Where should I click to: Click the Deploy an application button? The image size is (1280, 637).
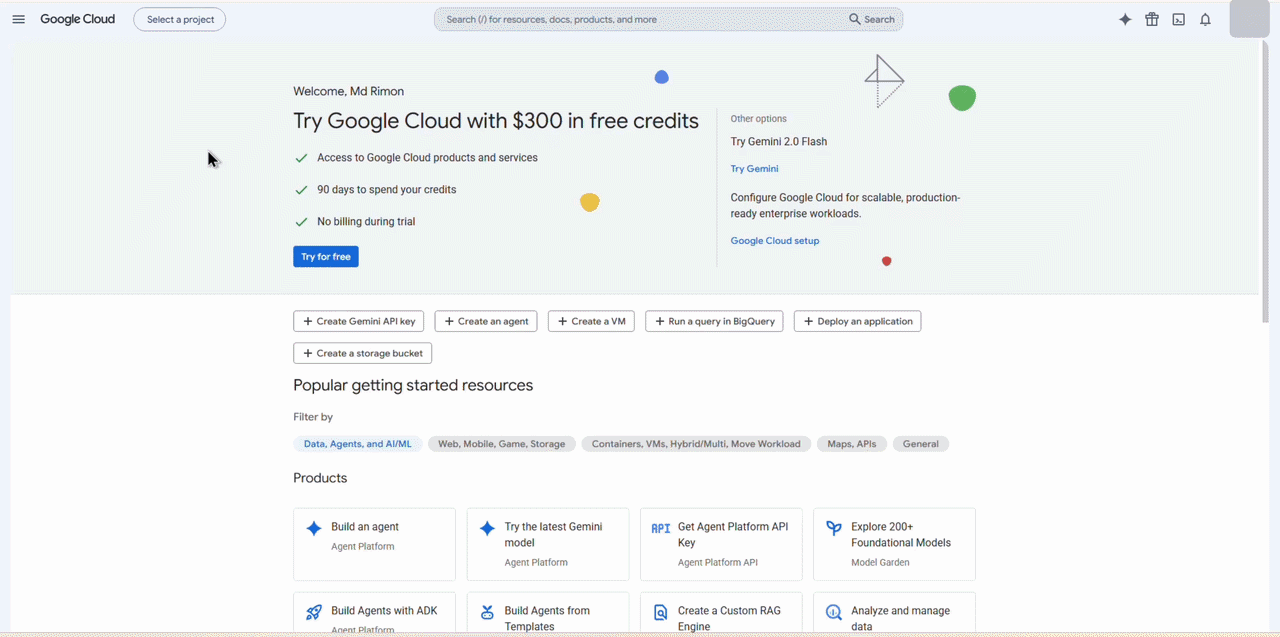[x=858, y=321]
